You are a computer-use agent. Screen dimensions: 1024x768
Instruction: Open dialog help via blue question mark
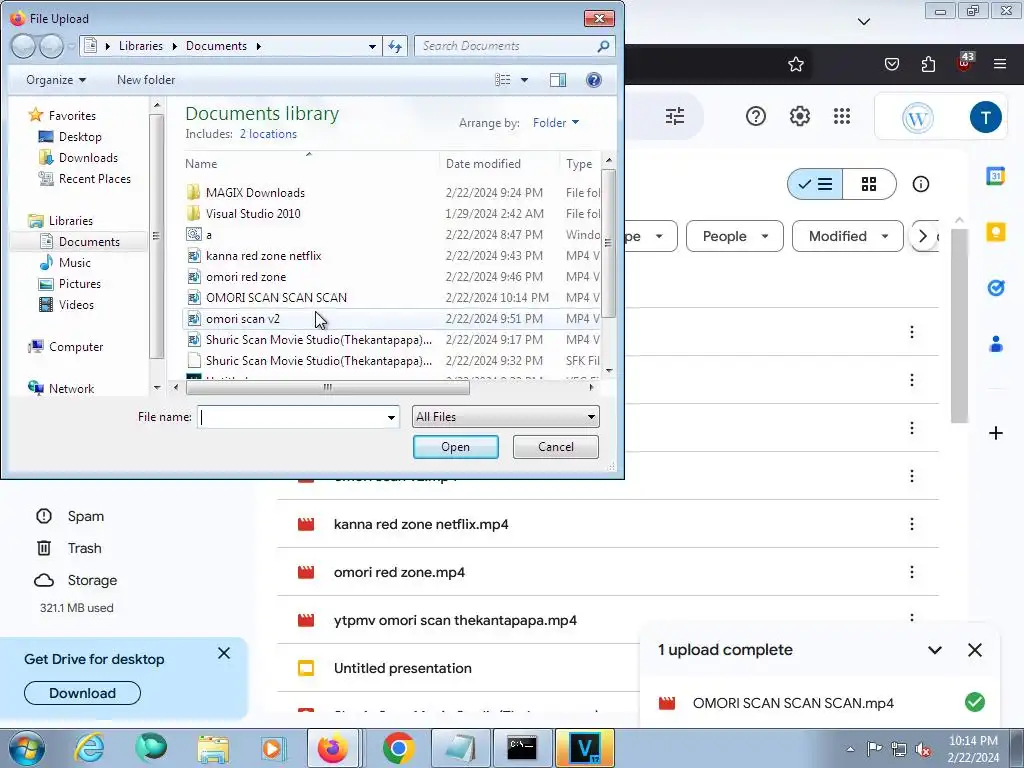click(x=594, y=80)
